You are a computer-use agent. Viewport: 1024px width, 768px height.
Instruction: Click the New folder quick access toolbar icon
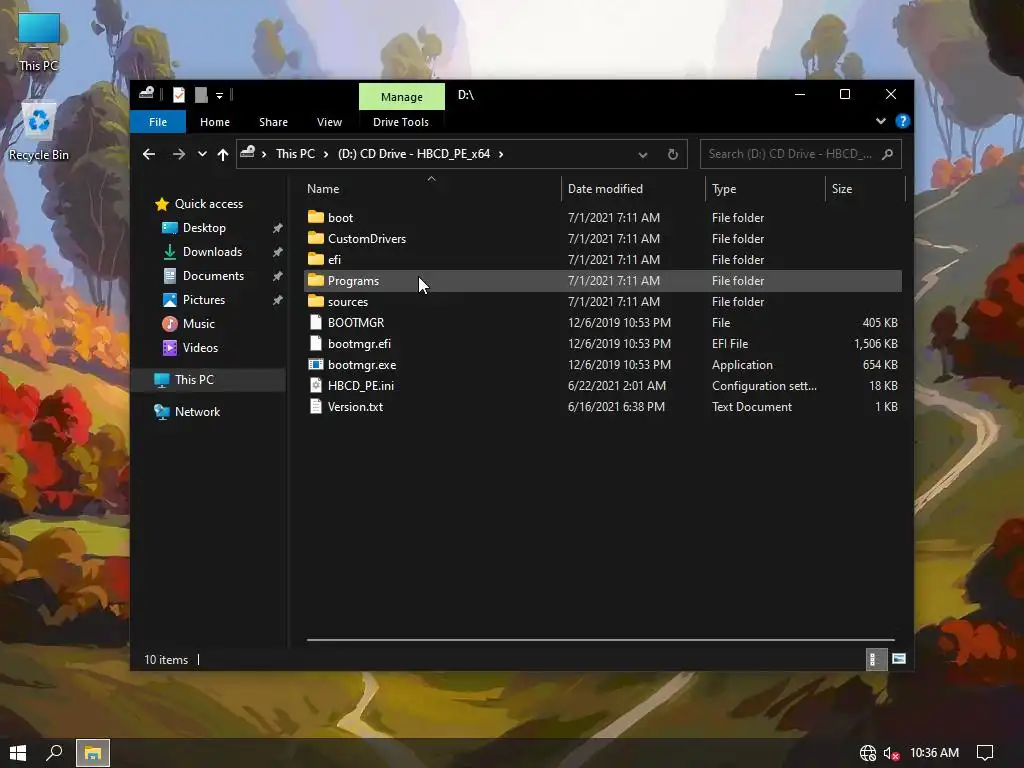201,95
